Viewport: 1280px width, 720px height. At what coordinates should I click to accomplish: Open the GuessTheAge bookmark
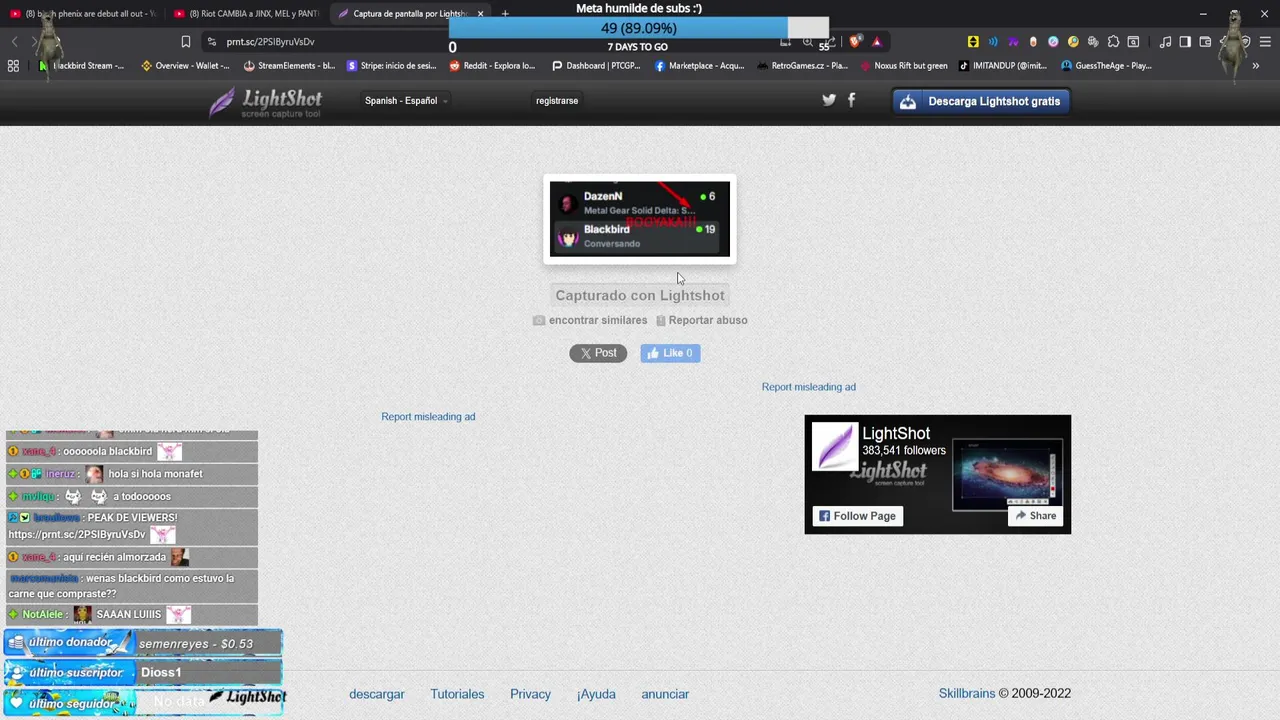click(x=1107, y=66)
